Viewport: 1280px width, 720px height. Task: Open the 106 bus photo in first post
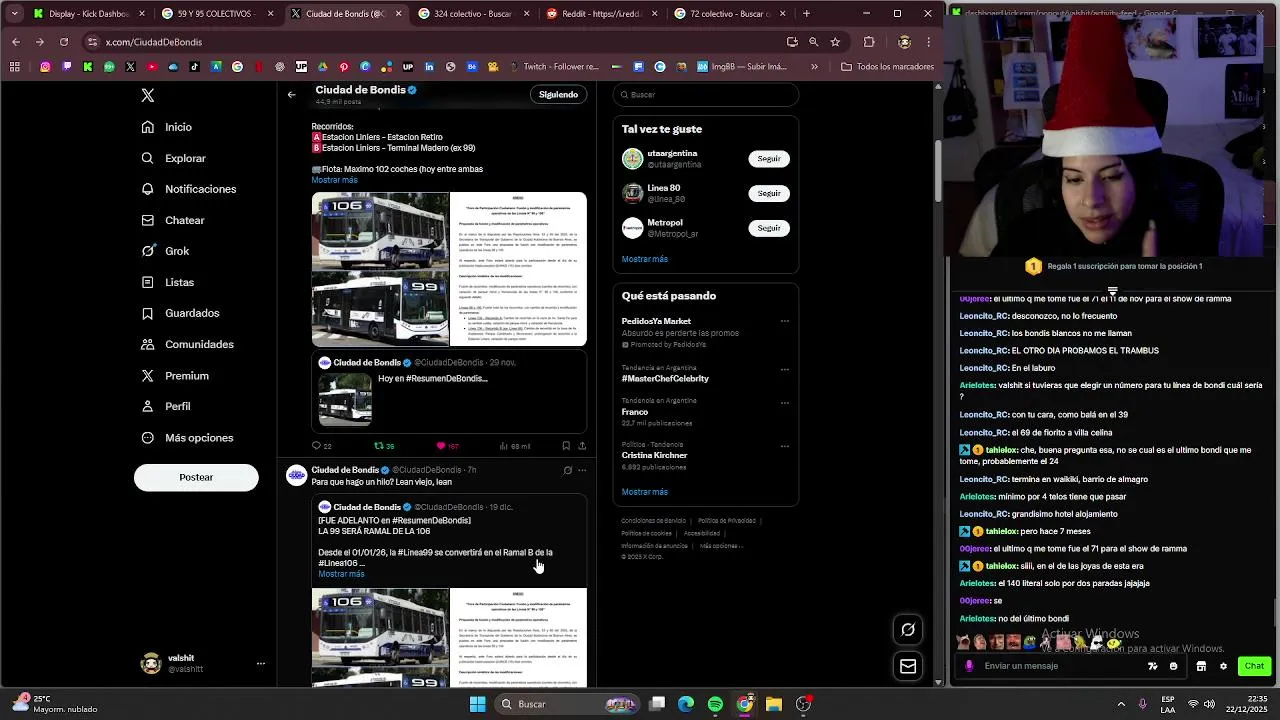click(x=380, y=230)
